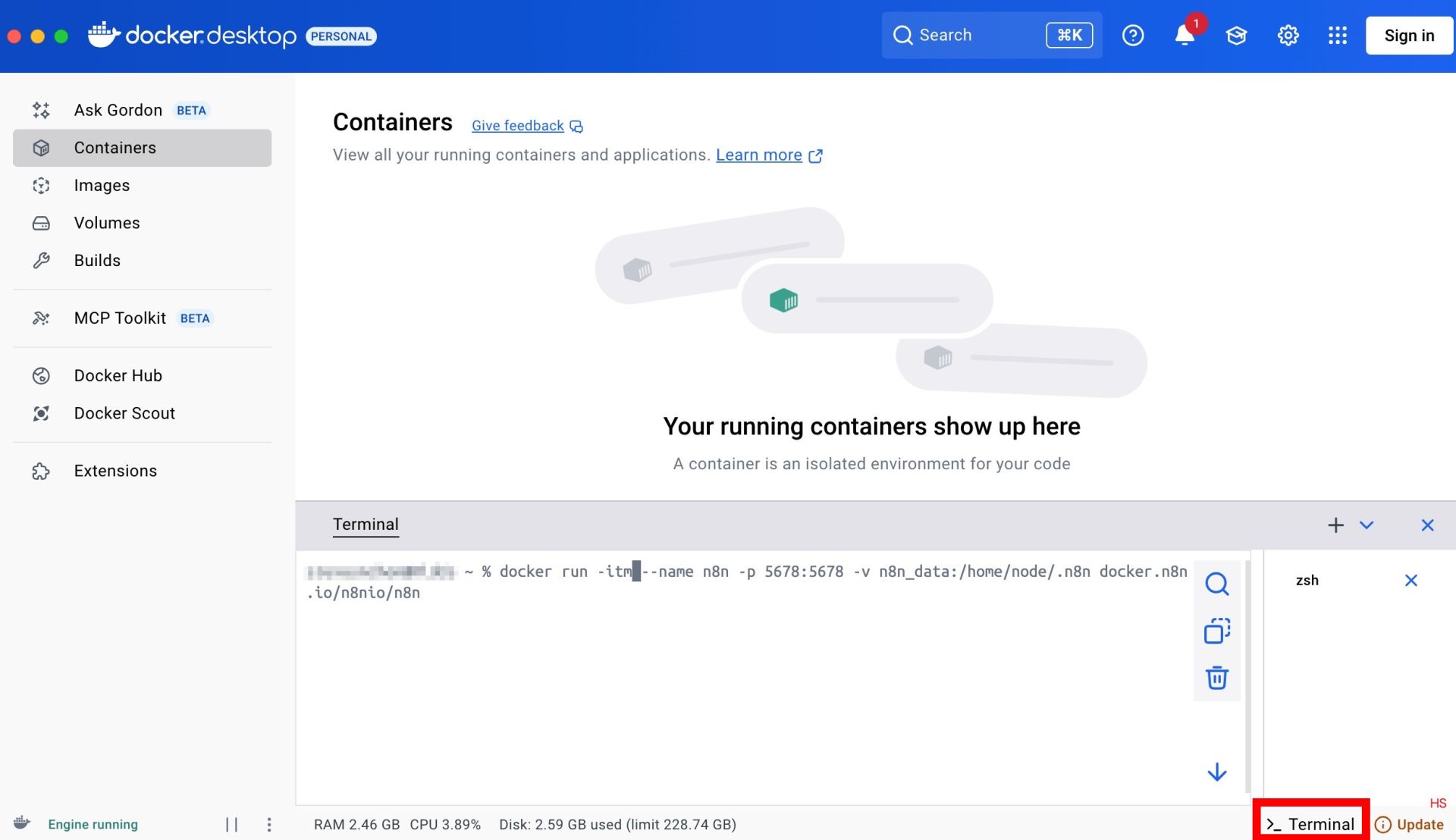Jump to bottom of terminal output
This screenshot has width=1456, height=840.
coord(1217,772)
